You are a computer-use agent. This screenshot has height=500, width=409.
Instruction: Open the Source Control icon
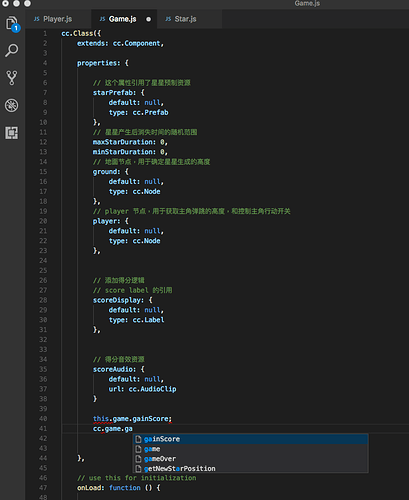point(12,78)
